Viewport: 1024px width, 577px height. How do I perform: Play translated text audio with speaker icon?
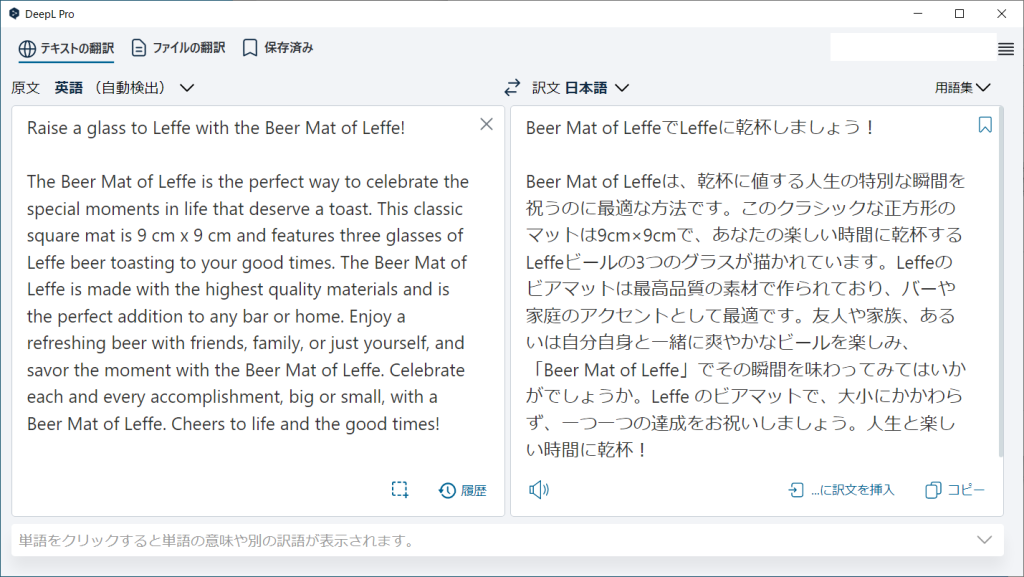[539, 490]
